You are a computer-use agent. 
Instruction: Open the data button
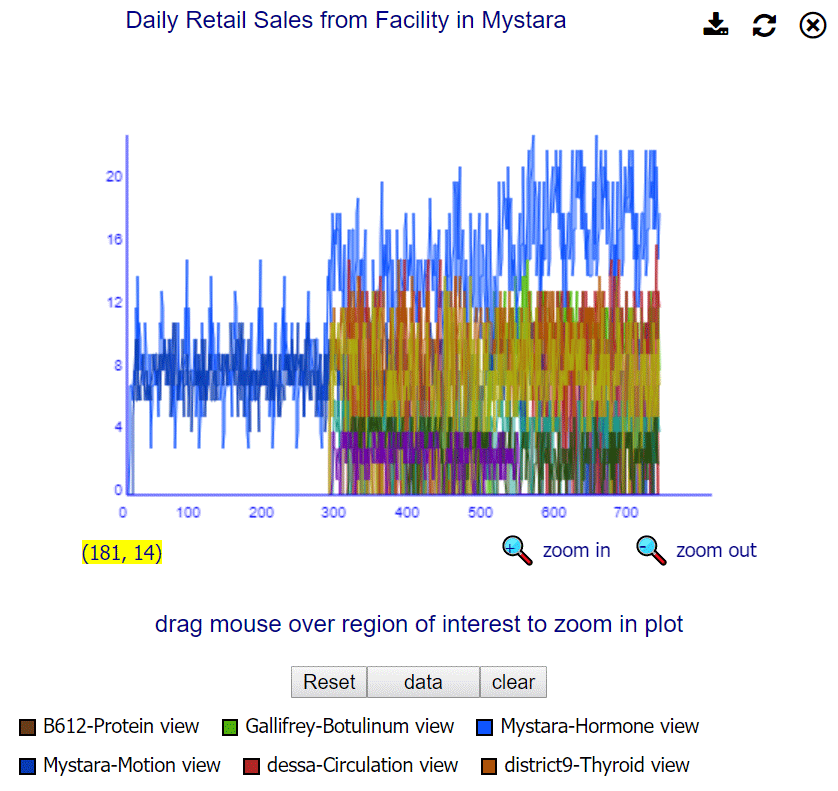pyautogui.click(x=423, y=682)
